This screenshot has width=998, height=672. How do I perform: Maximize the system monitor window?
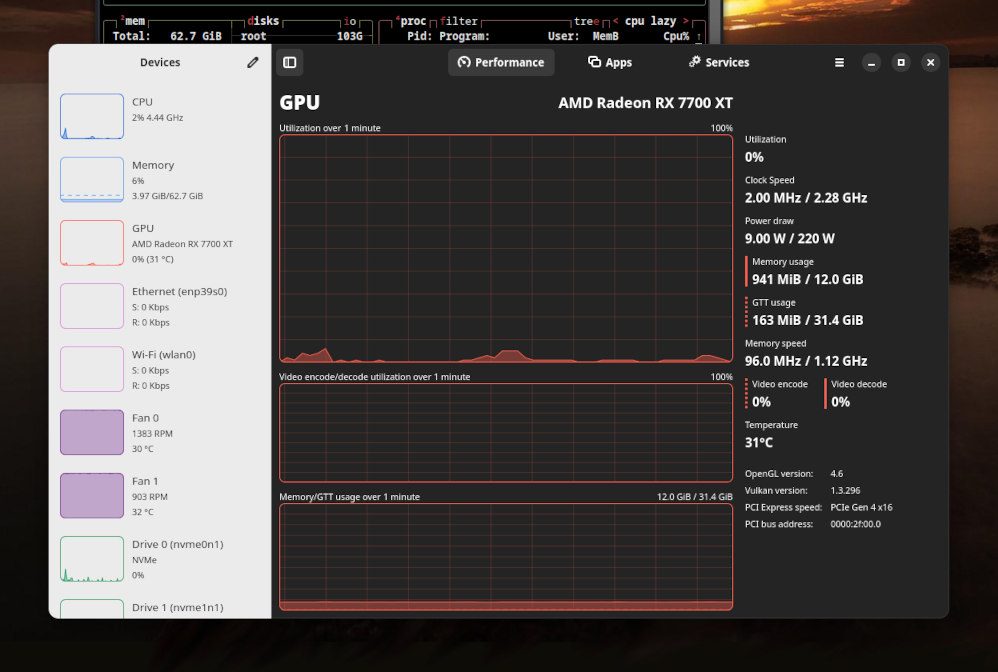point(901,62)
